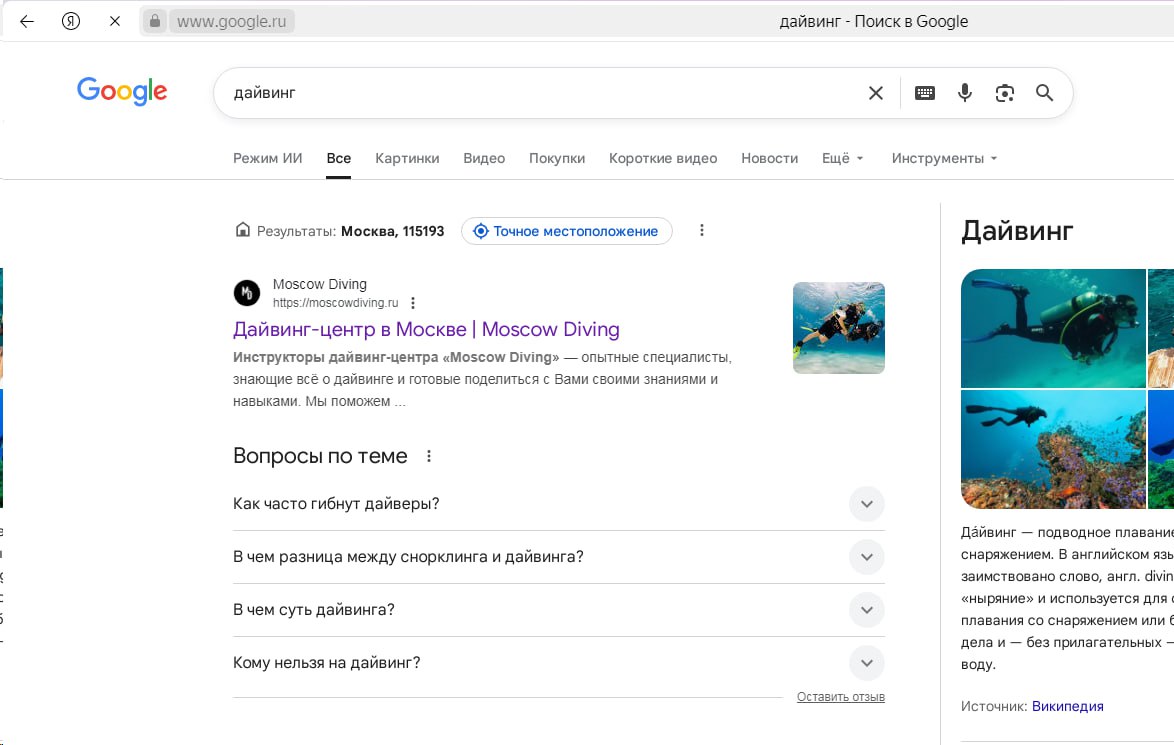1174x745 pixels.
Task: Open options menu next to location results
Action: pyautogui.click(x=702, y=231)
